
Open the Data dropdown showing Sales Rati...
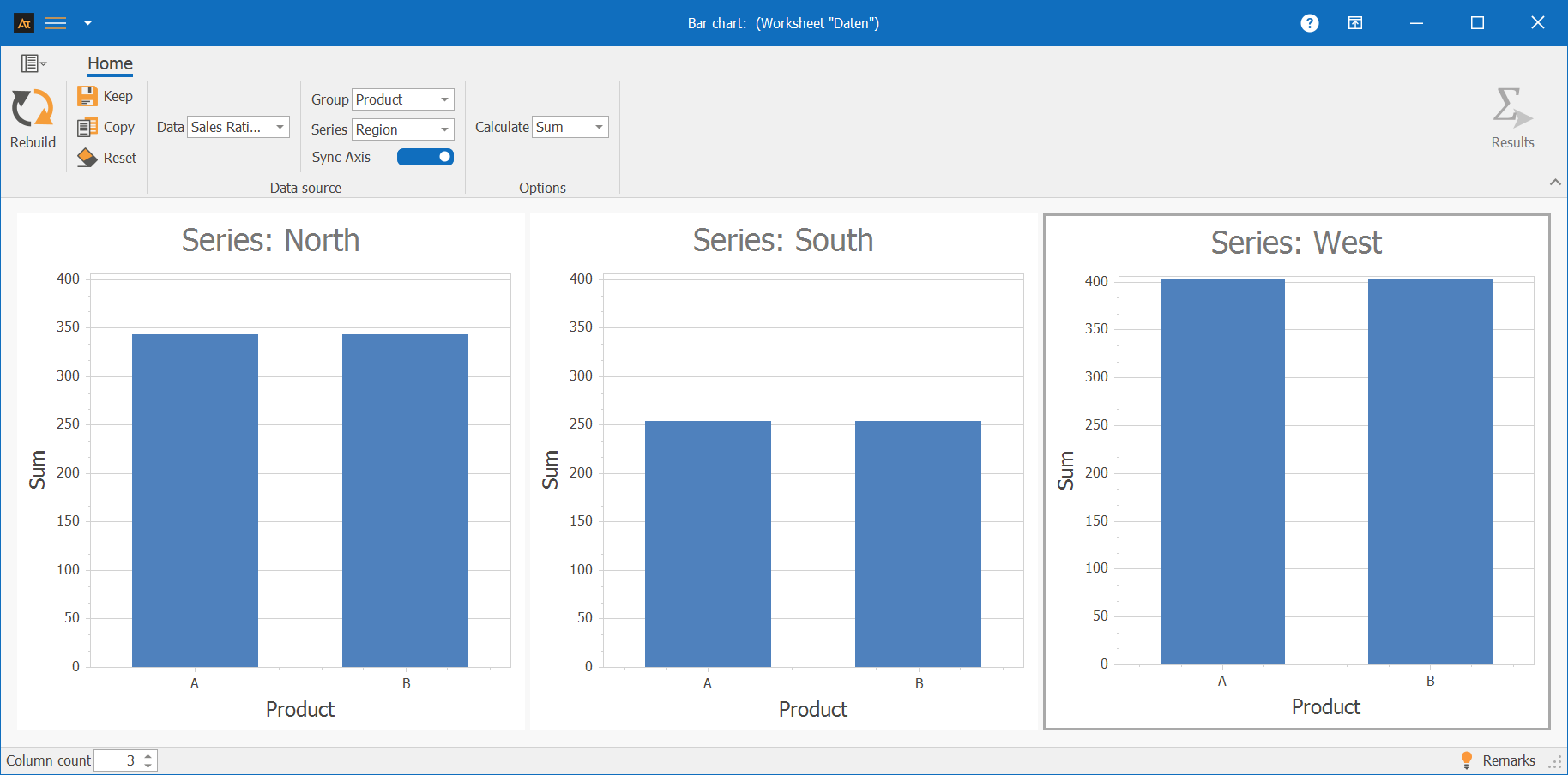click(x=238, y=127)
